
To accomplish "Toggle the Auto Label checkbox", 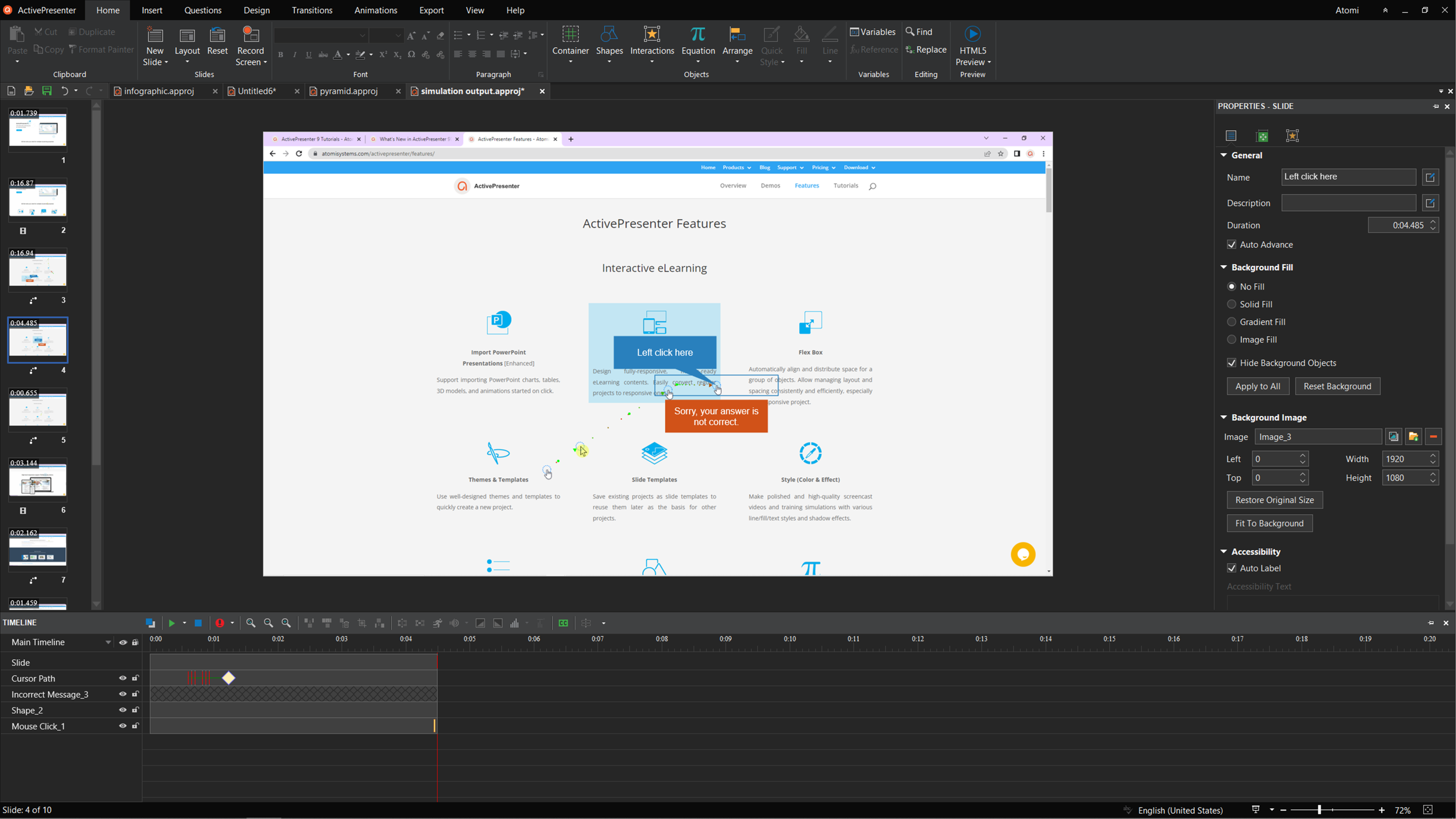I will [1232, 568].
